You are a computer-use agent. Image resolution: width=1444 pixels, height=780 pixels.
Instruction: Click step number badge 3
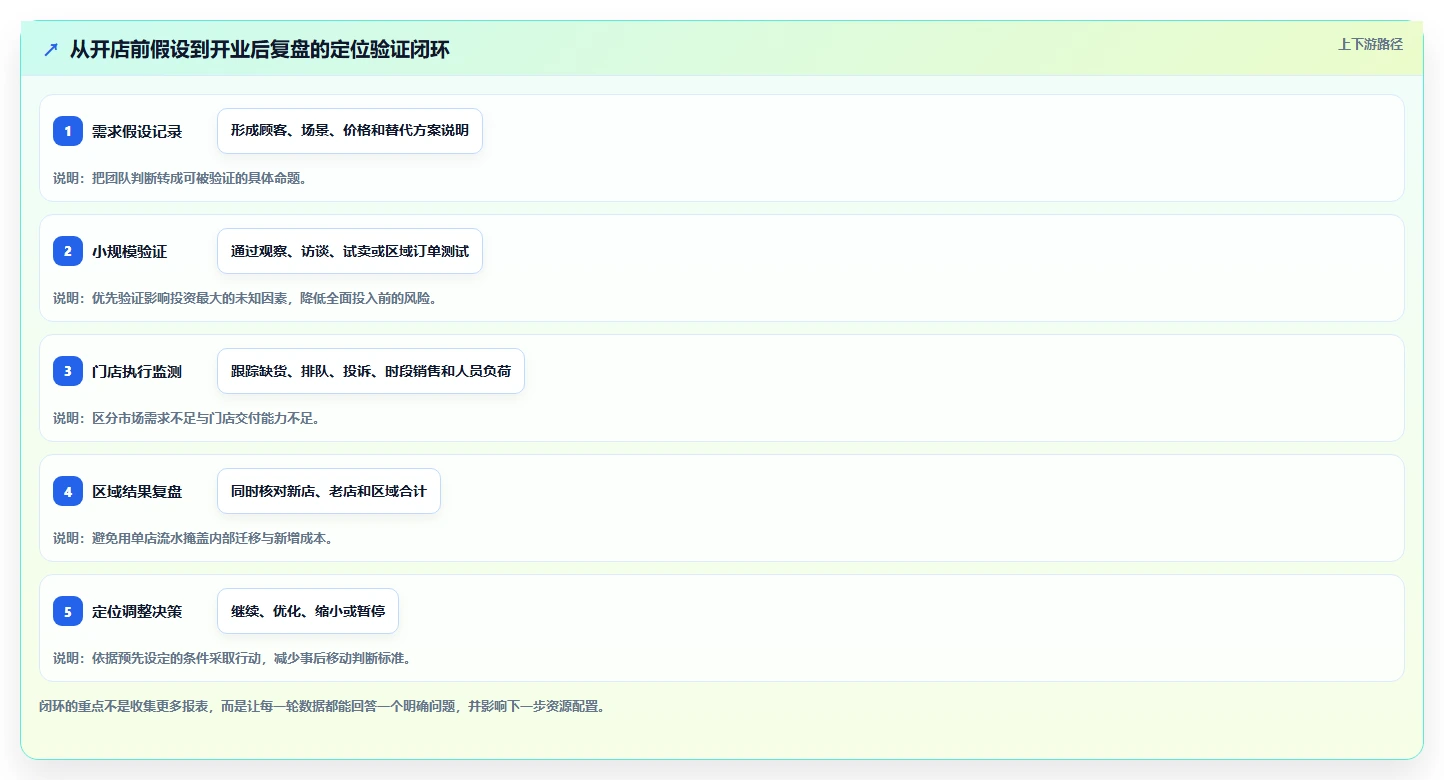pyautogui.click(x=68, y=371)
